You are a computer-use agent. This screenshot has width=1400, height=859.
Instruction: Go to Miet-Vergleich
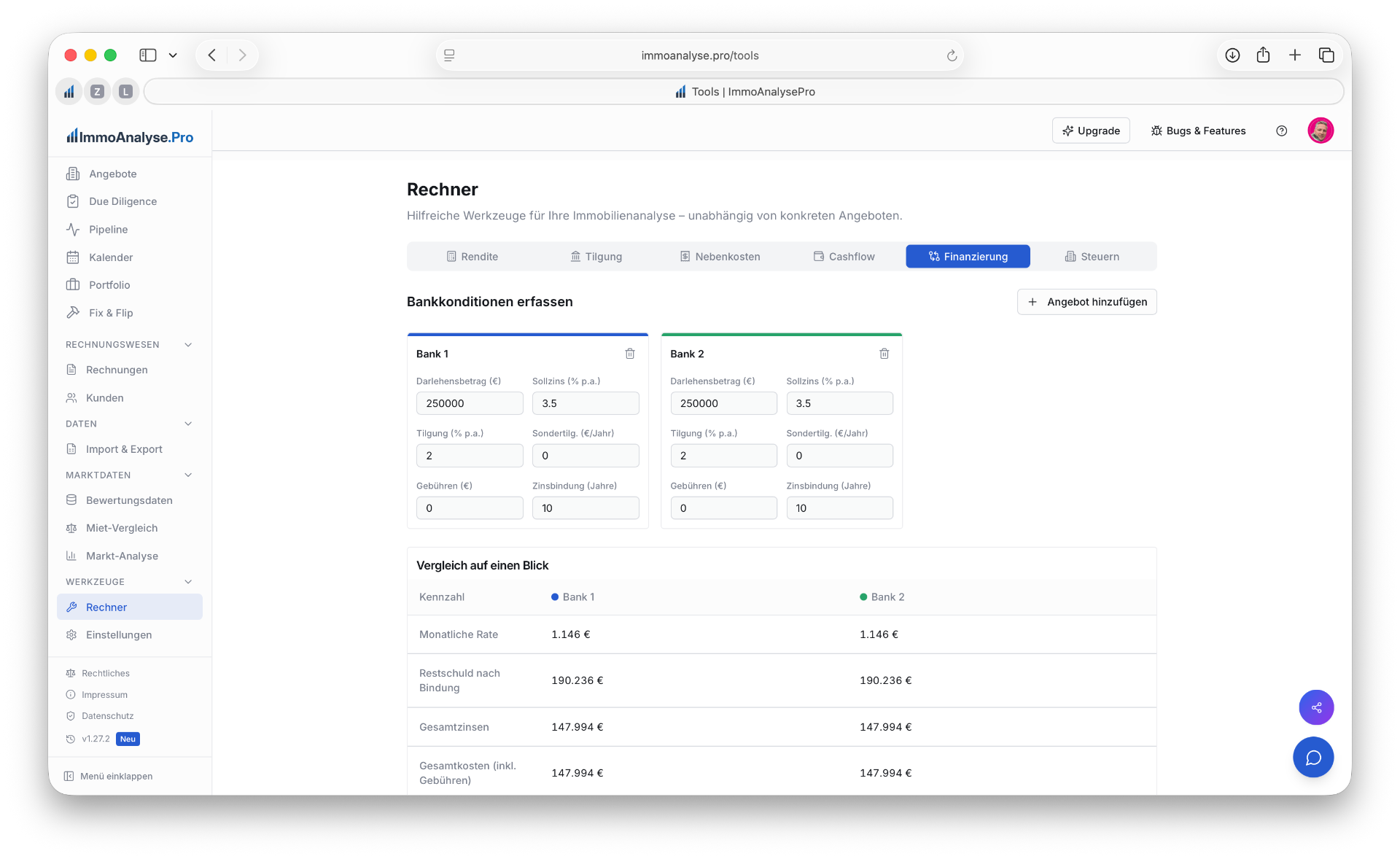[x=130, y=528]
